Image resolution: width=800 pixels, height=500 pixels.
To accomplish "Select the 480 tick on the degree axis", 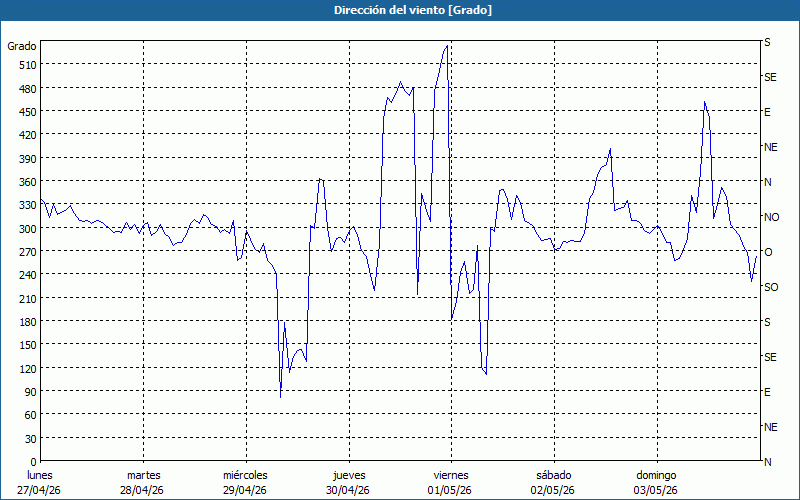I will click(27, 89).
